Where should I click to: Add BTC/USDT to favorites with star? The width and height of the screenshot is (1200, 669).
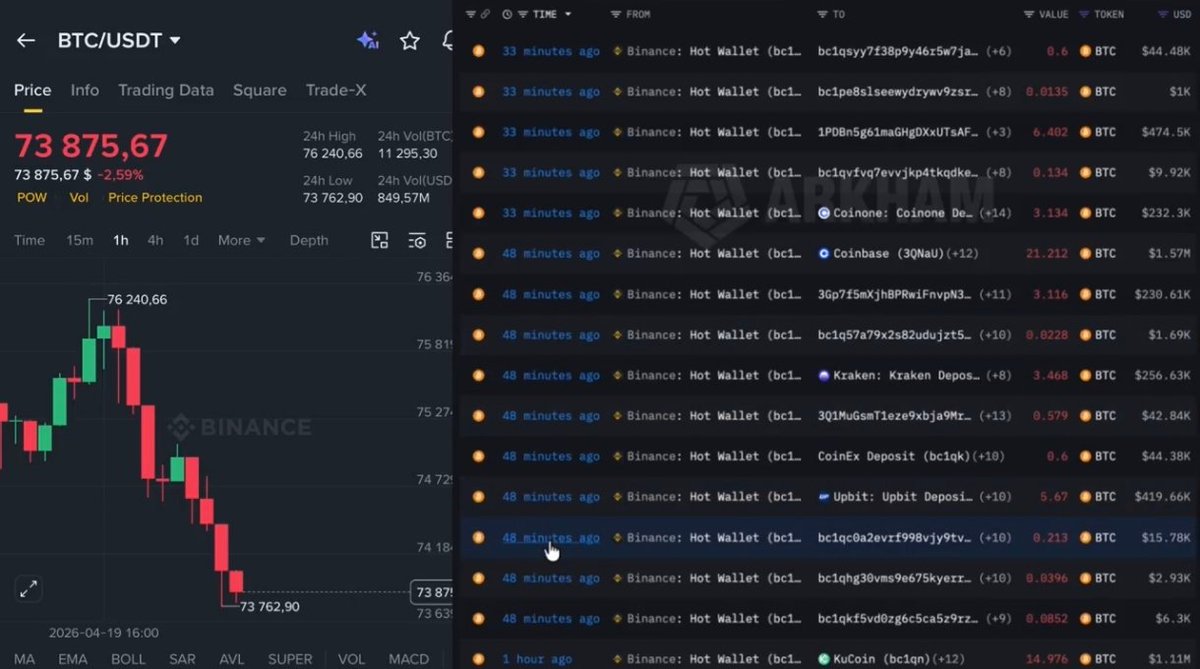410,40
